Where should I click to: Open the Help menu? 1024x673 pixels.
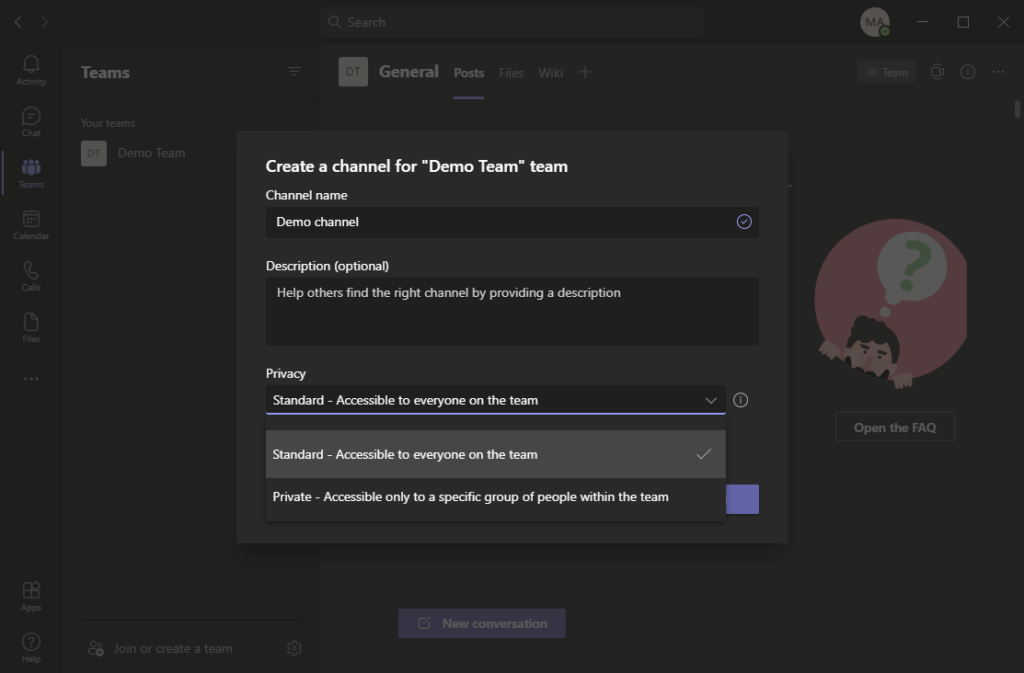[x=31, y=648]
